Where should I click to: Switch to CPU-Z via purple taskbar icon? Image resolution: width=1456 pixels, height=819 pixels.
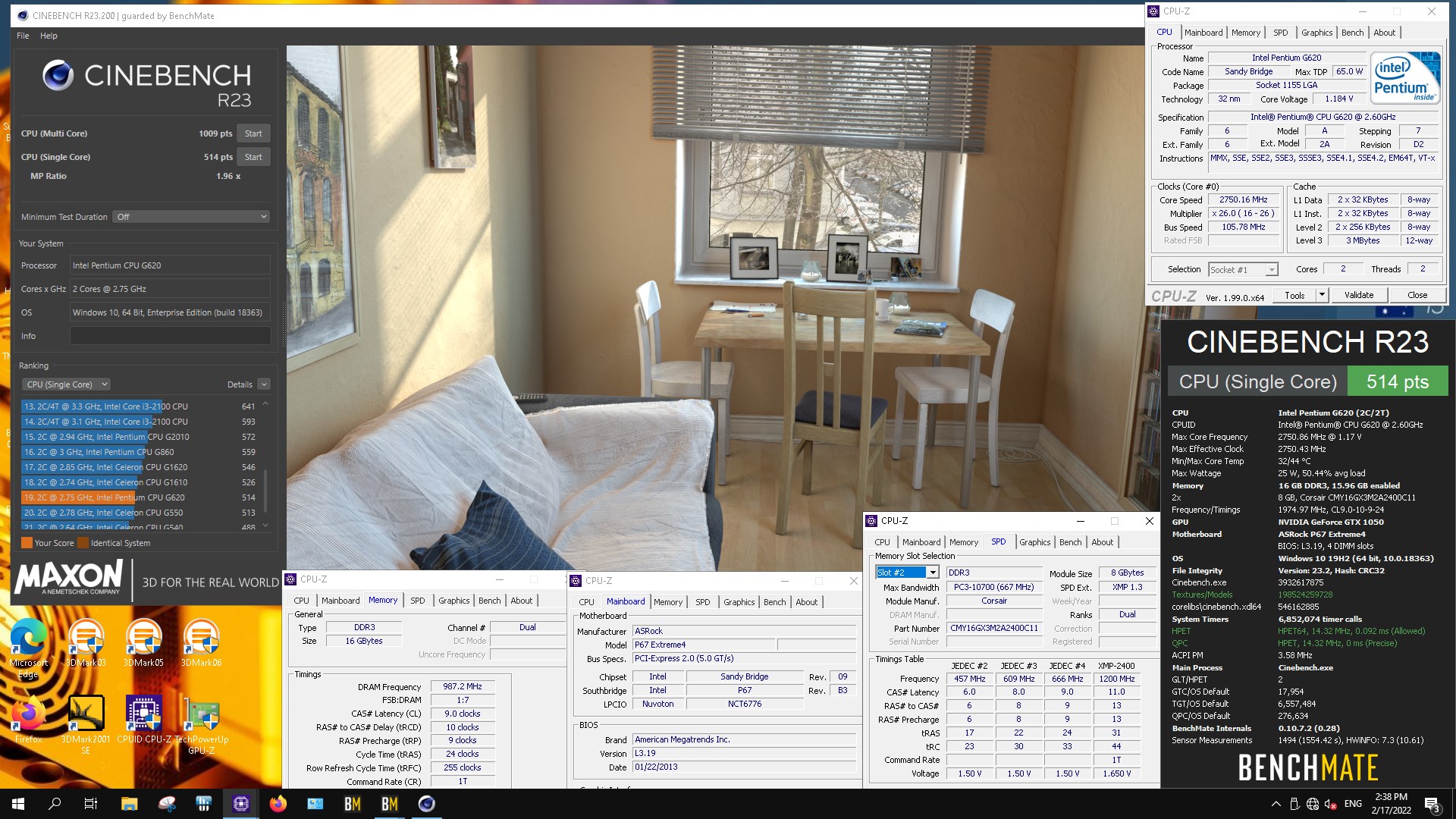click(241, 804)
